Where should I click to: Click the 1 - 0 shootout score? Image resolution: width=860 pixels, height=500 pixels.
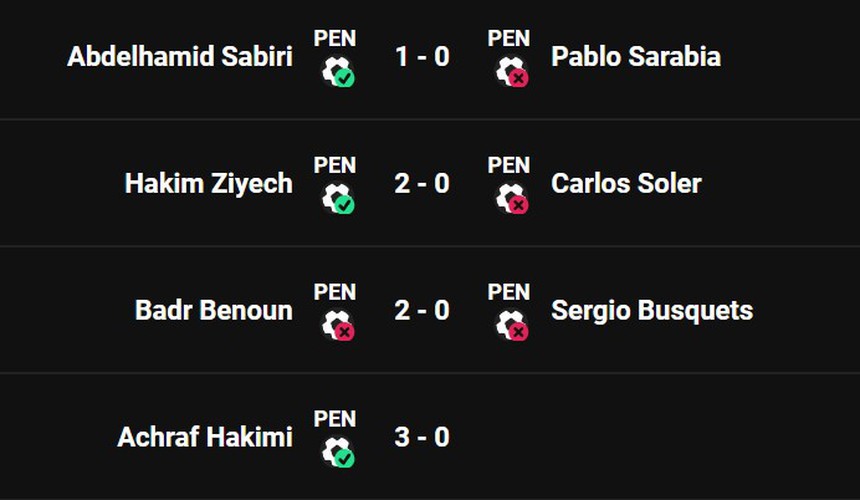pos(422,57)
